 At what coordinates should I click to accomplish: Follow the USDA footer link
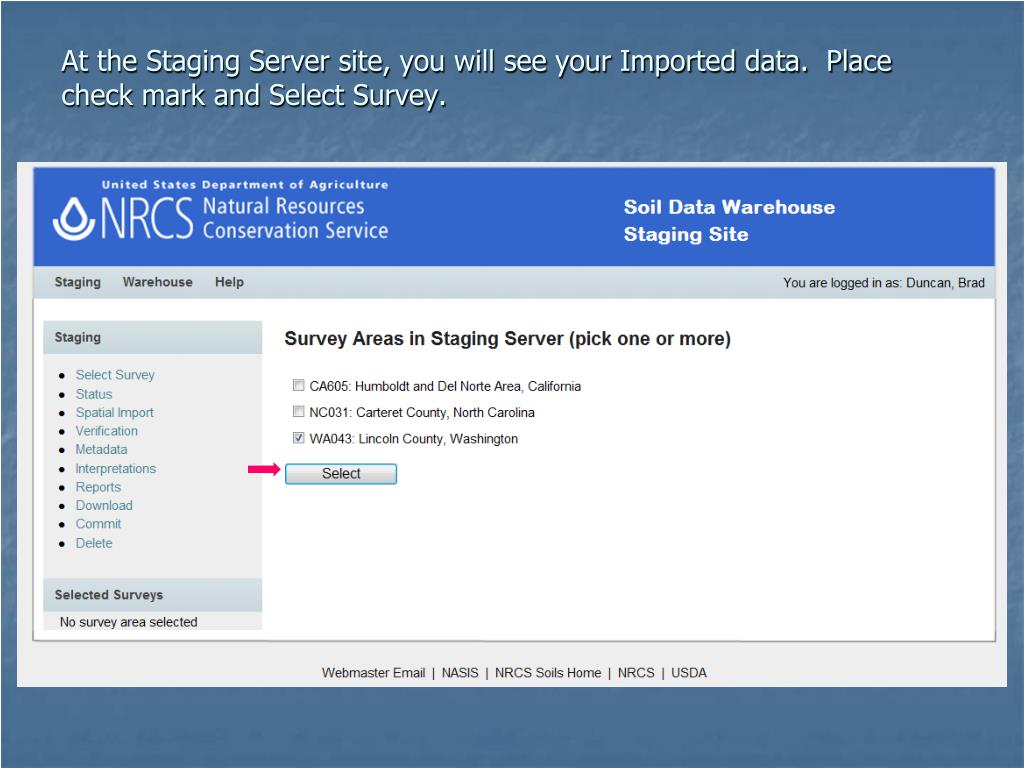[x=689, y=673]
